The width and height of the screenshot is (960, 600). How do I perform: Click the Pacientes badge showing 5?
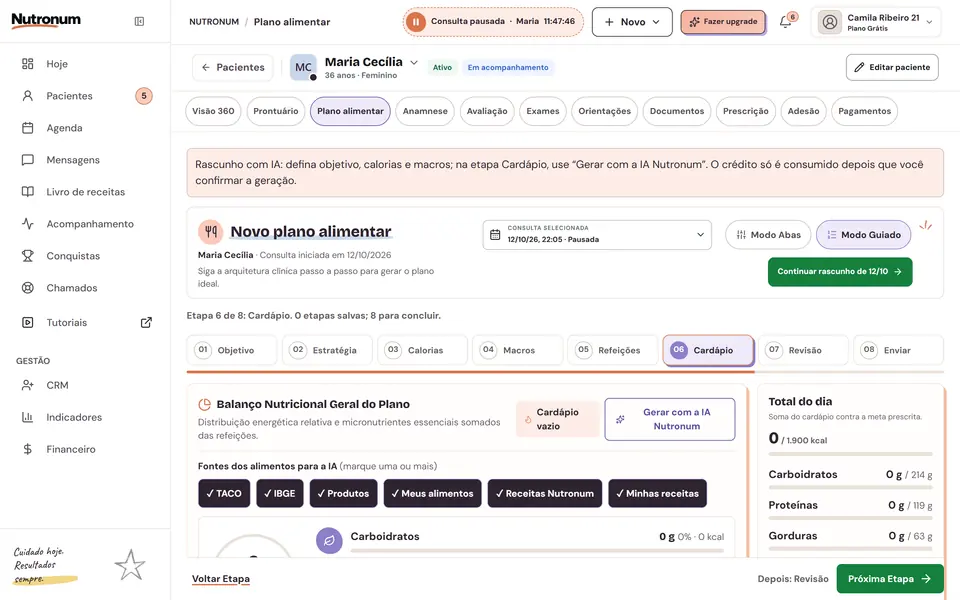click(144, 96)
